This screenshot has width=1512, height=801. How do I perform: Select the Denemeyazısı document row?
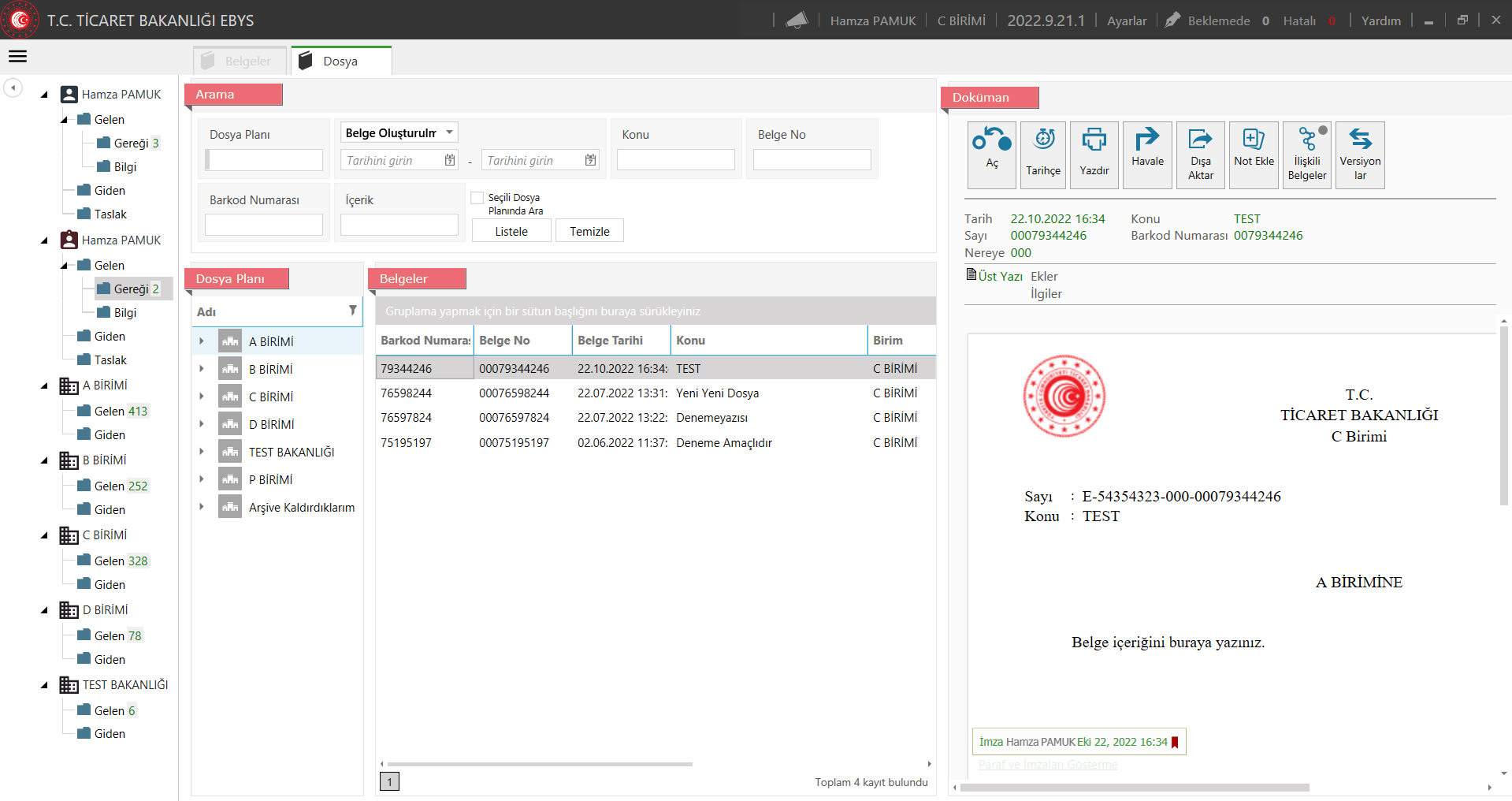(x=656, y=418)
